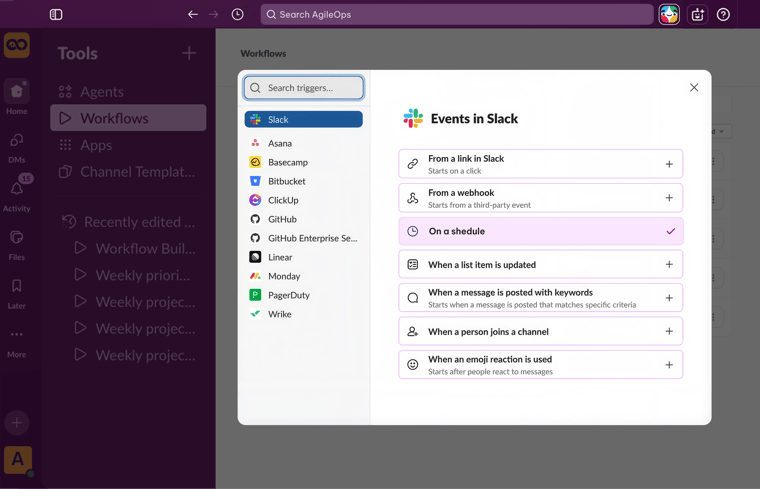The height and width of the screenshot is (489, 760).
Task: Select Wrike in the trigger list
Action: (x=303, y=314)
